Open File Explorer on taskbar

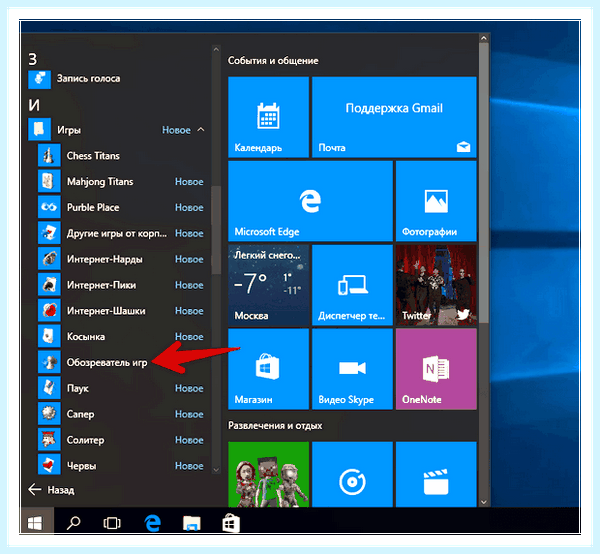click(x=191, y=523)
